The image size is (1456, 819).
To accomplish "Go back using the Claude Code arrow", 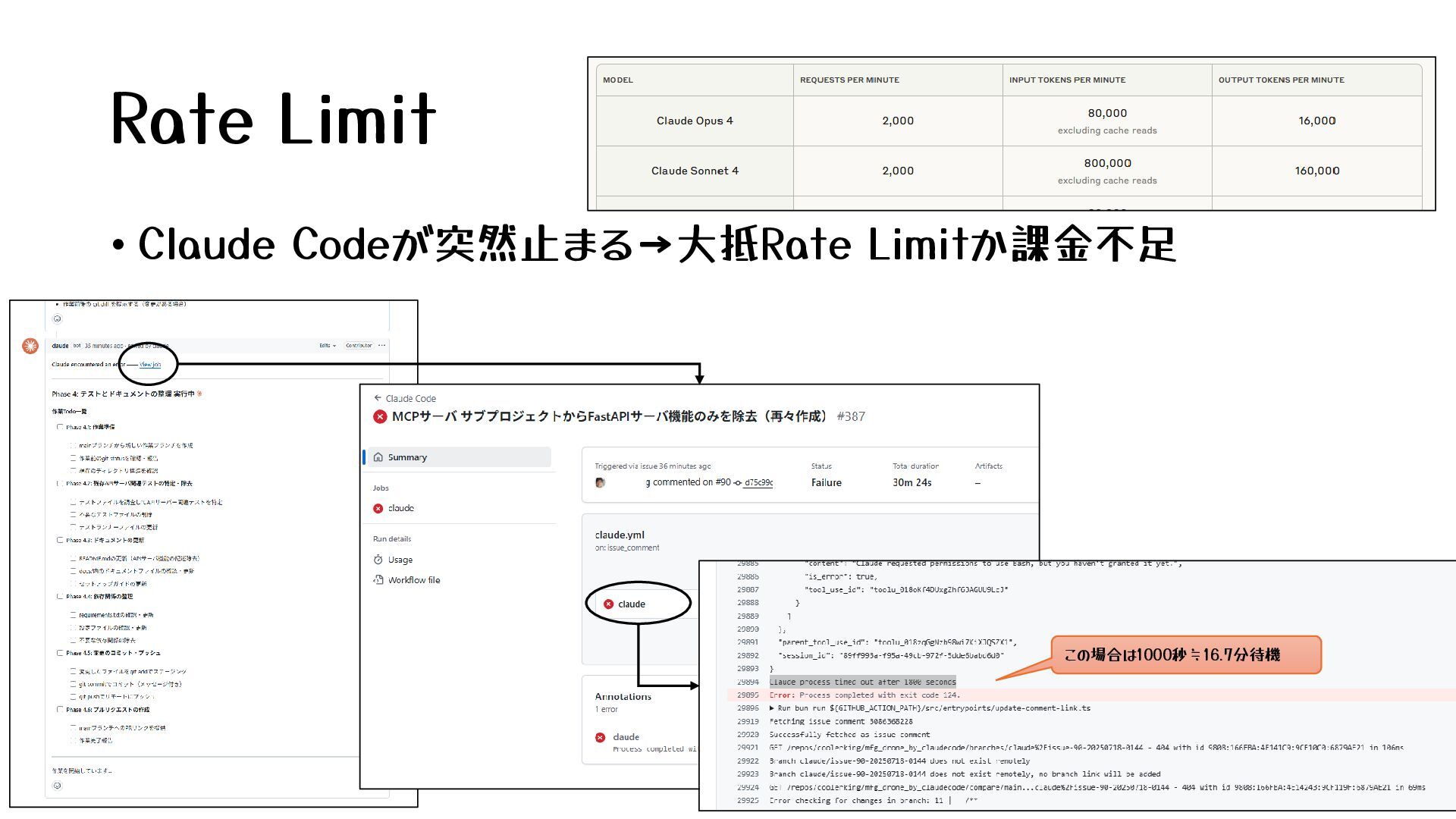I will coord(378,398).
